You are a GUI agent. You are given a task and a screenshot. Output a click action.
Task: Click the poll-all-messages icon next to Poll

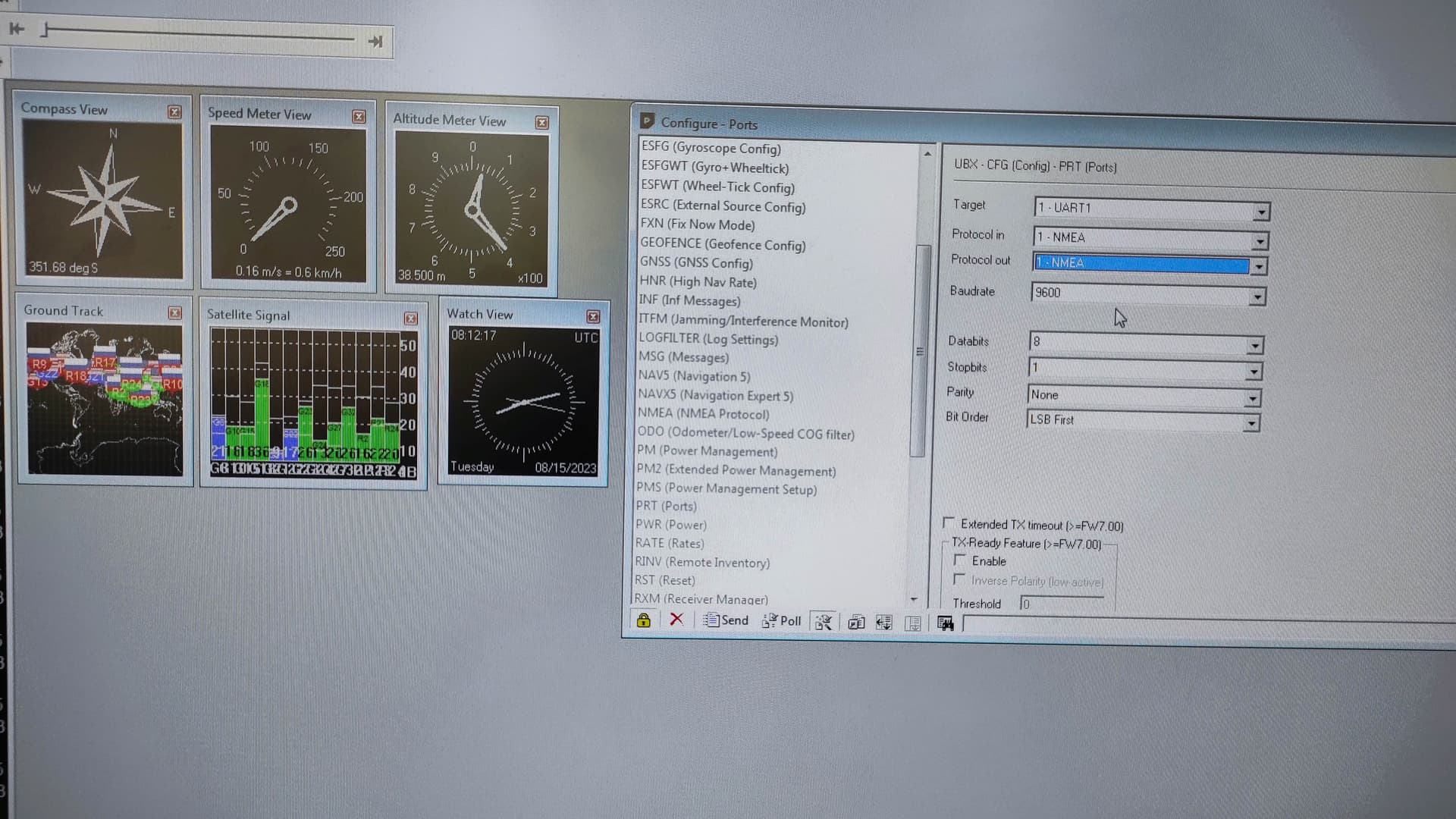823,622
